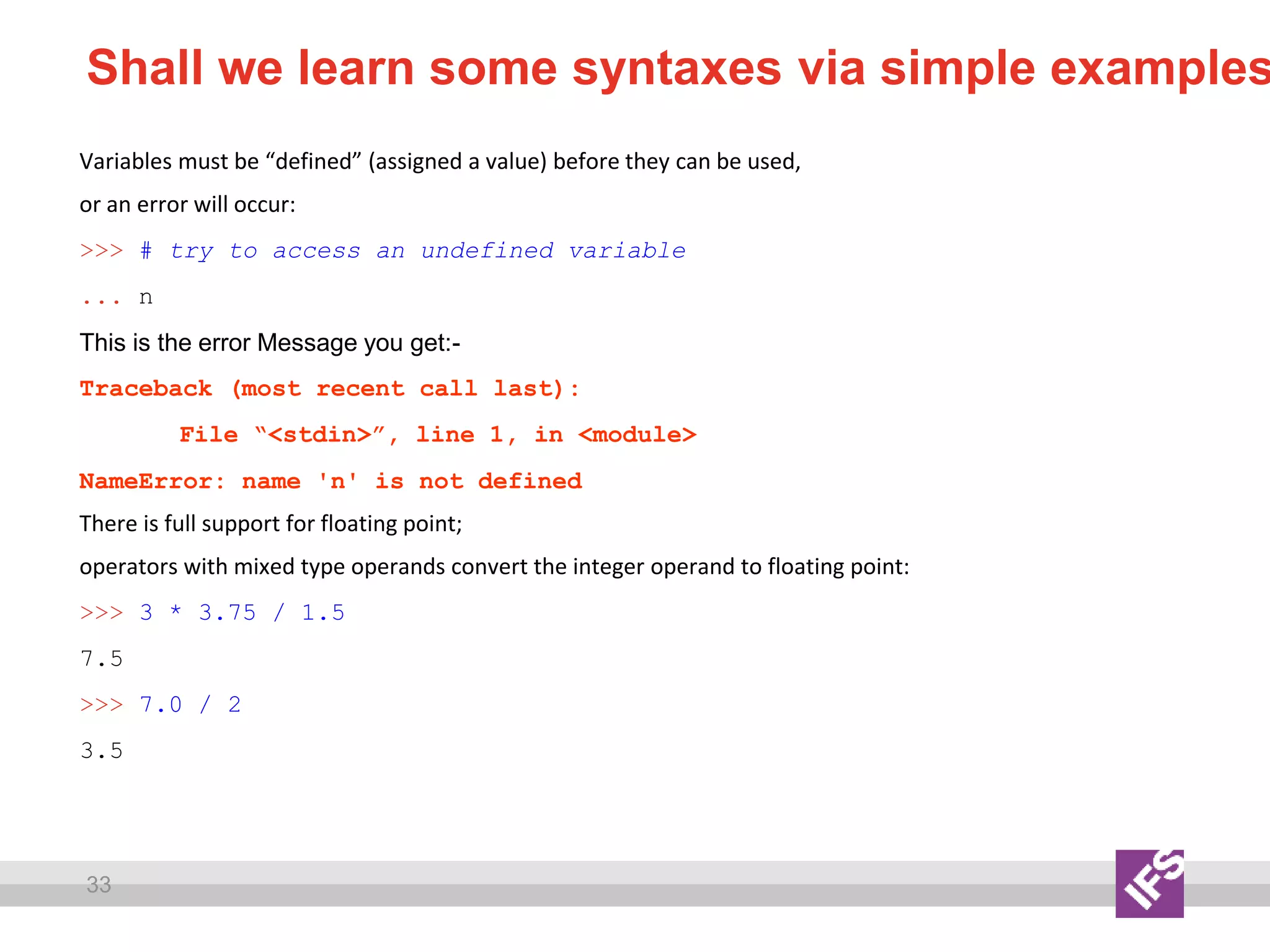Click the purple IFS logo
The image size is (1270, 952).
[x=1149, y=883]
